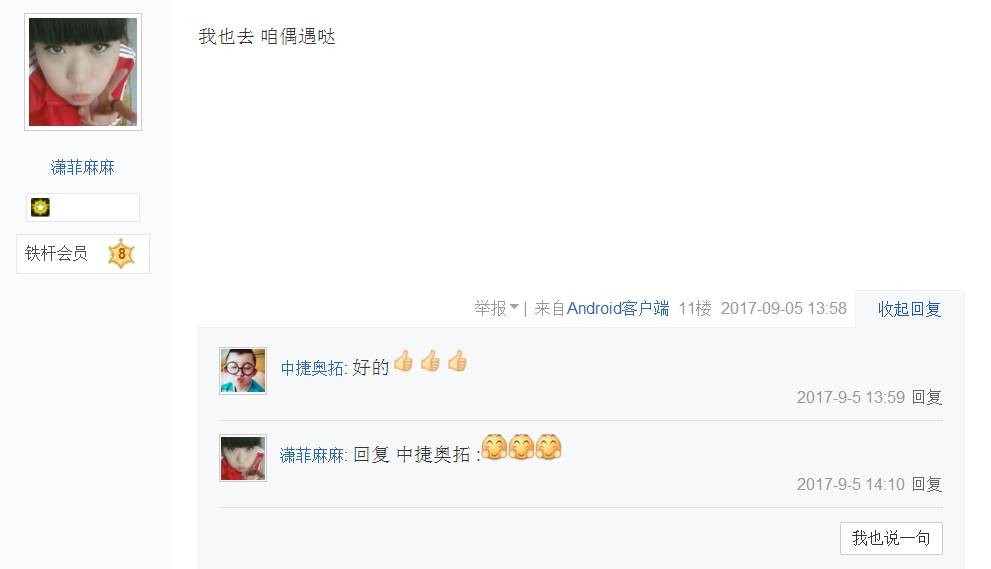Click the second thumbs-up emoji
991x569 pixels.
pyautogui.click(x=430, y=362)
